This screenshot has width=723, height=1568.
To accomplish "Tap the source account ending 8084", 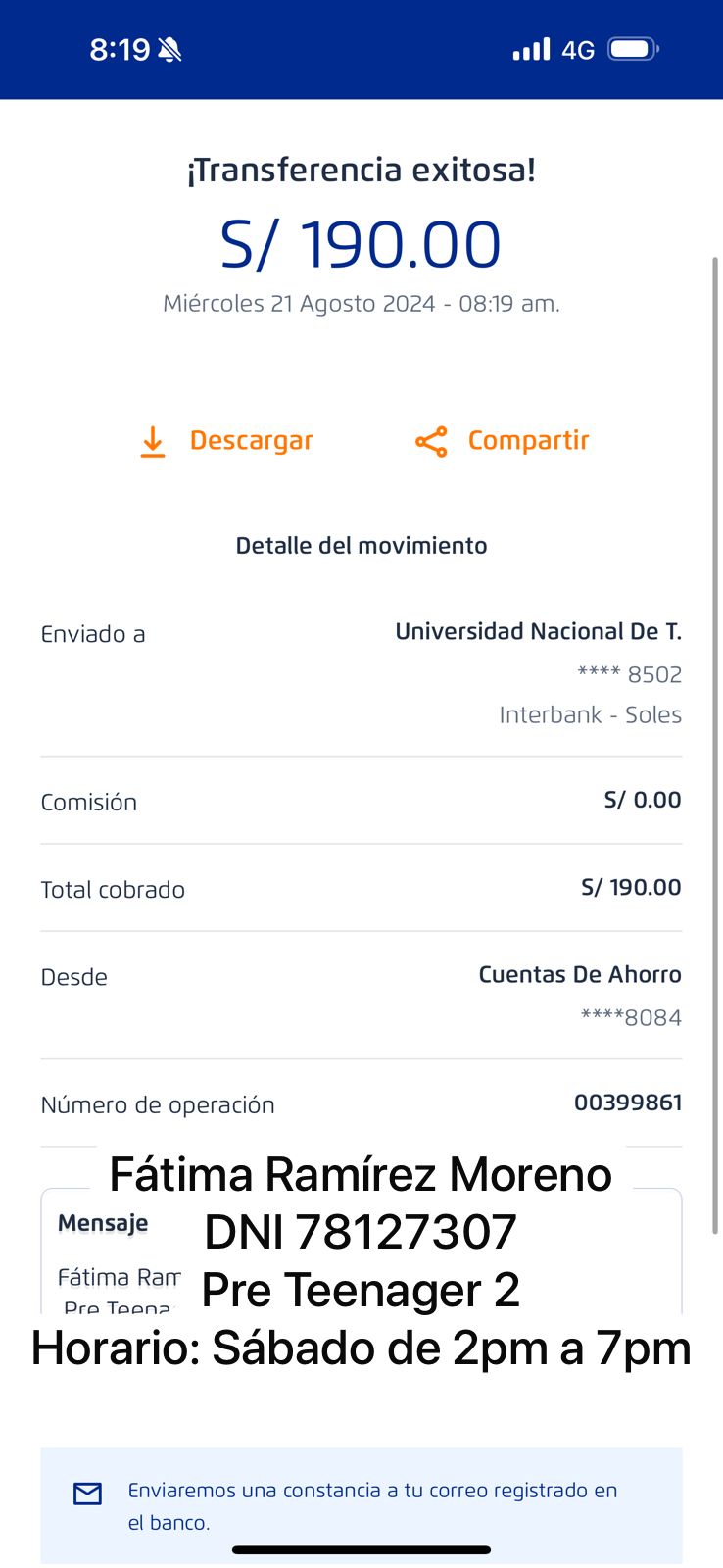I will 631,1017.
